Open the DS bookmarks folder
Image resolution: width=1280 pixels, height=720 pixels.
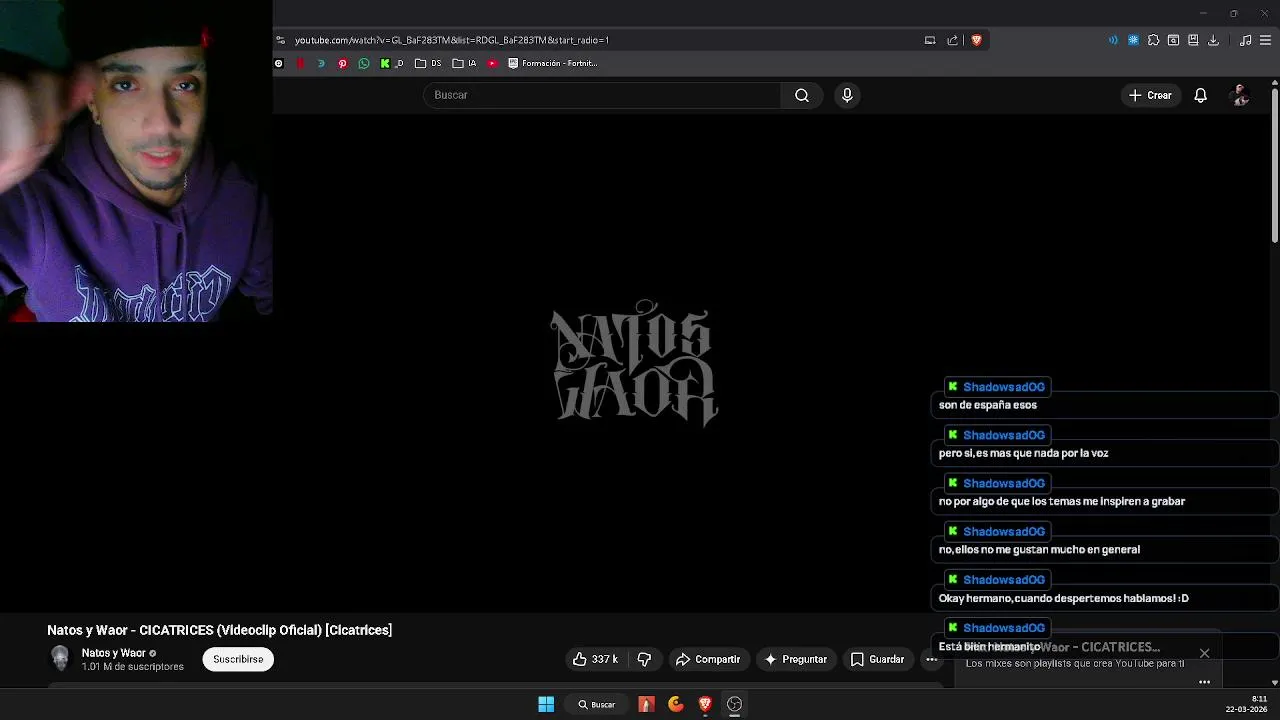coord(428,63)
